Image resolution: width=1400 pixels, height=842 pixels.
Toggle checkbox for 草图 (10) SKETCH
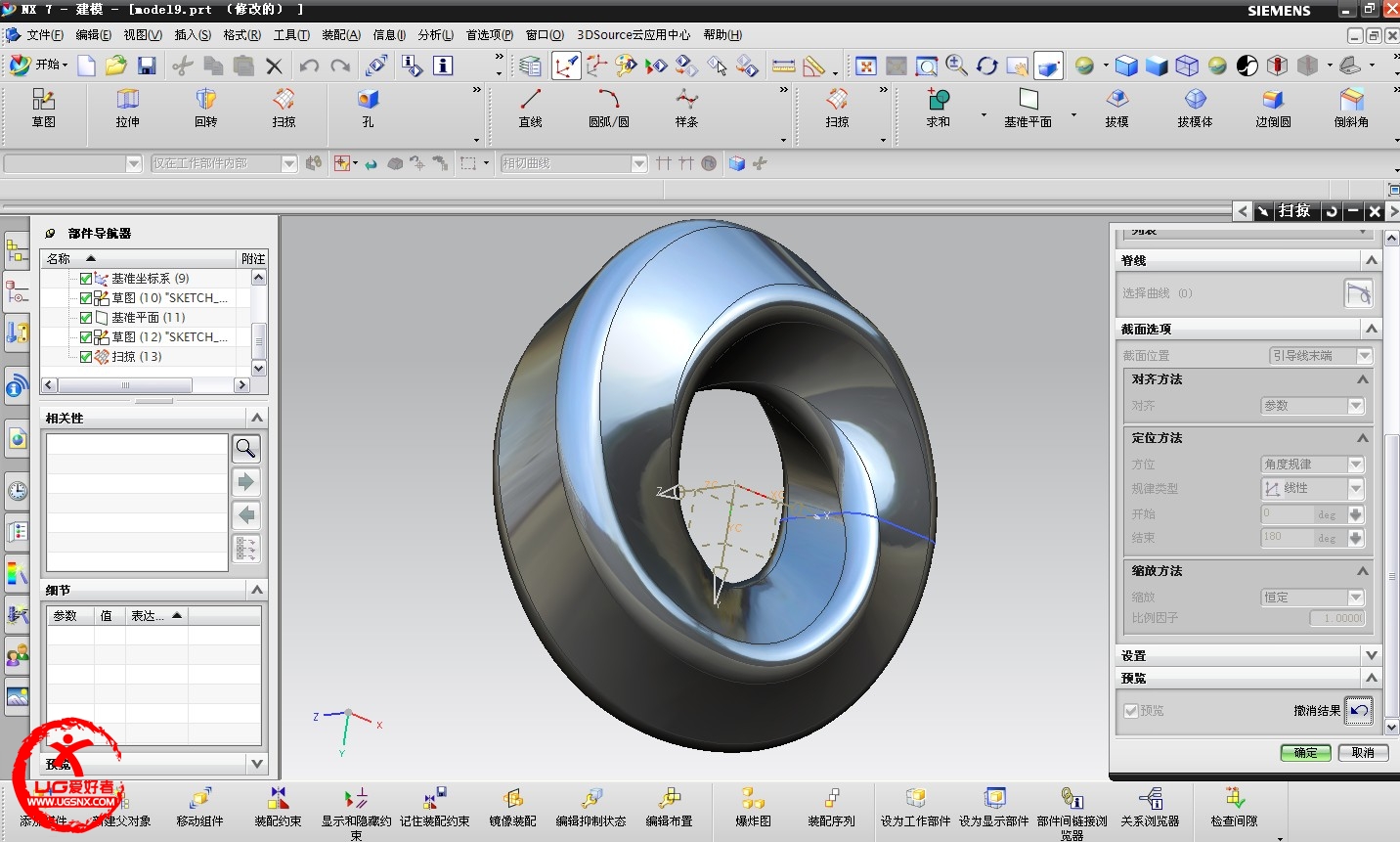click(x=86, y=298)
